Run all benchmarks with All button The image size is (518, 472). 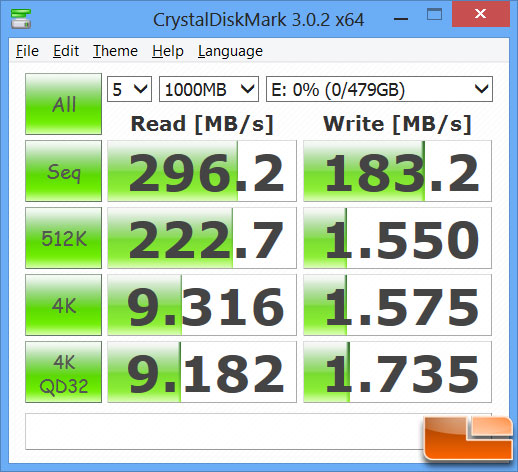click(63, 104)
